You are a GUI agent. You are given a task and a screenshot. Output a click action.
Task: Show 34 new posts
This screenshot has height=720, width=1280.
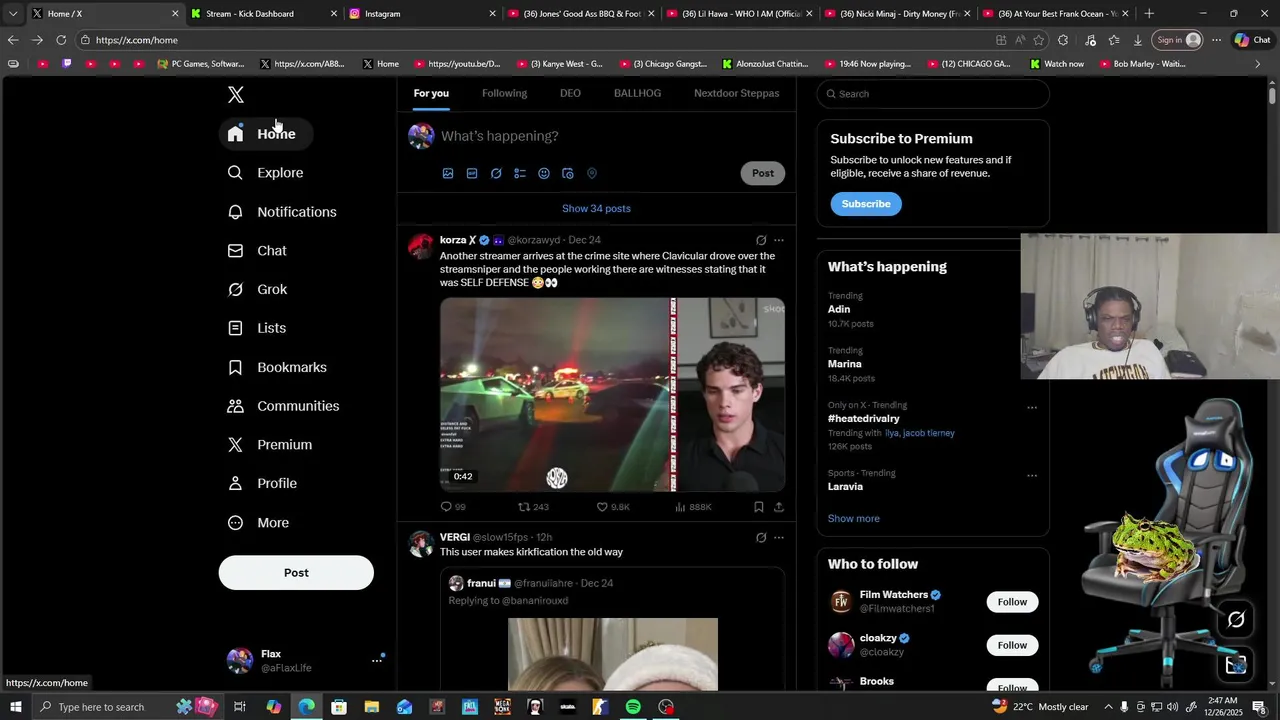596,208
